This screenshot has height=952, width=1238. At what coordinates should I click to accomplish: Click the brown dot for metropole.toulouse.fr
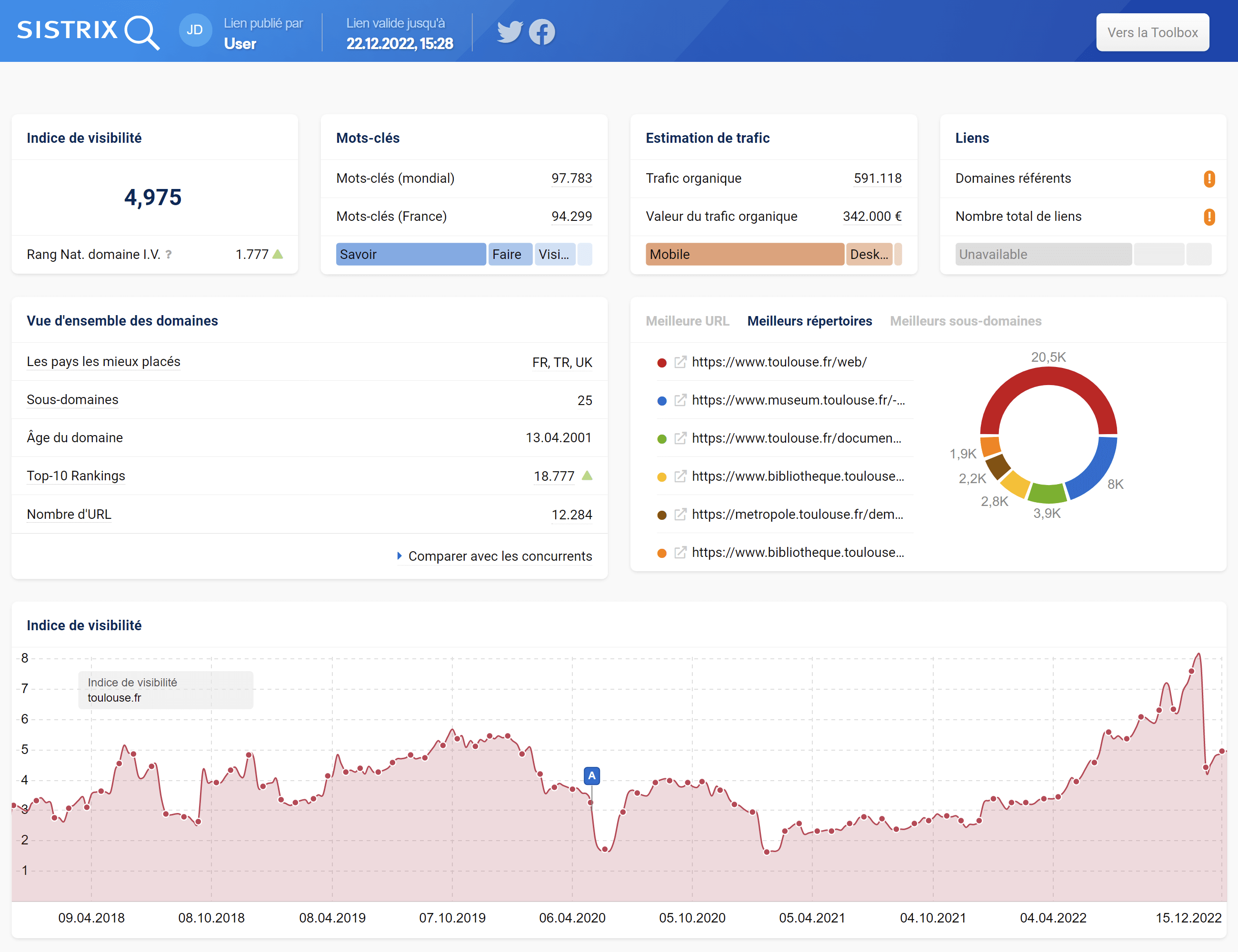click(x=661, y=515)
